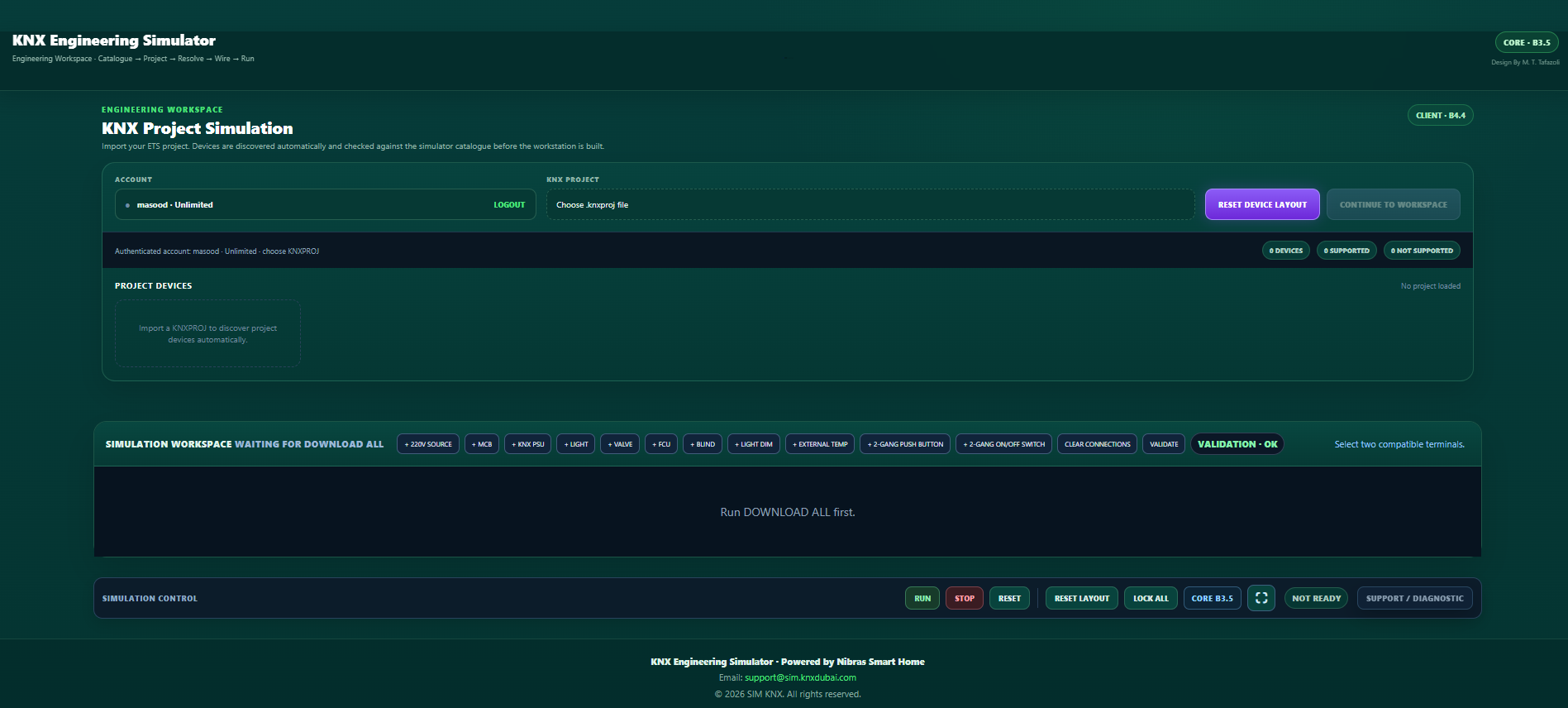The height and width of the screenshot is (708, 1568).
Task: Click the support@sim.knxdubai.com email link
Action: click(800, 677)
